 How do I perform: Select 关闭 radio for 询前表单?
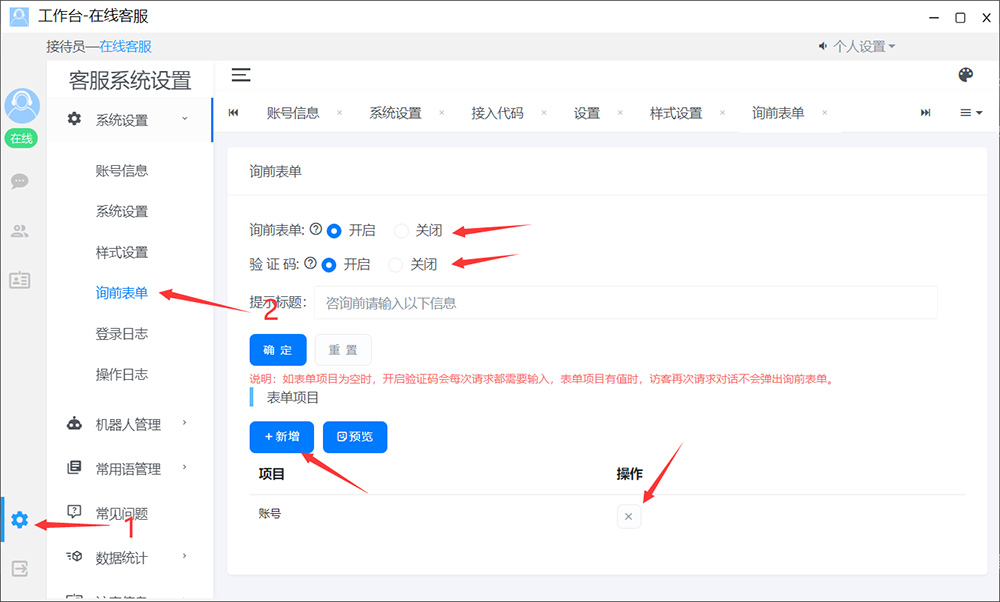tap(402, 230)
